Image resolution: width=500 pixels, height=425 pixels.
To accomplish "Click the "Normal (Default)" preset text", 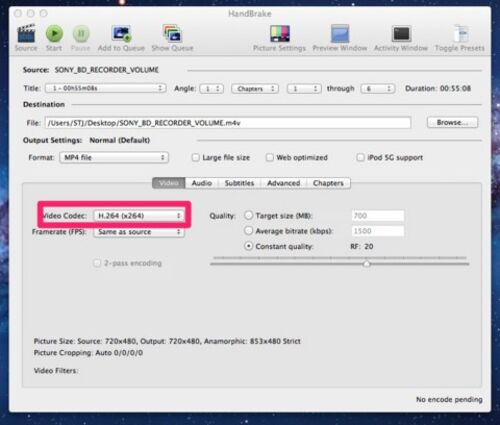I will (120, 140).
